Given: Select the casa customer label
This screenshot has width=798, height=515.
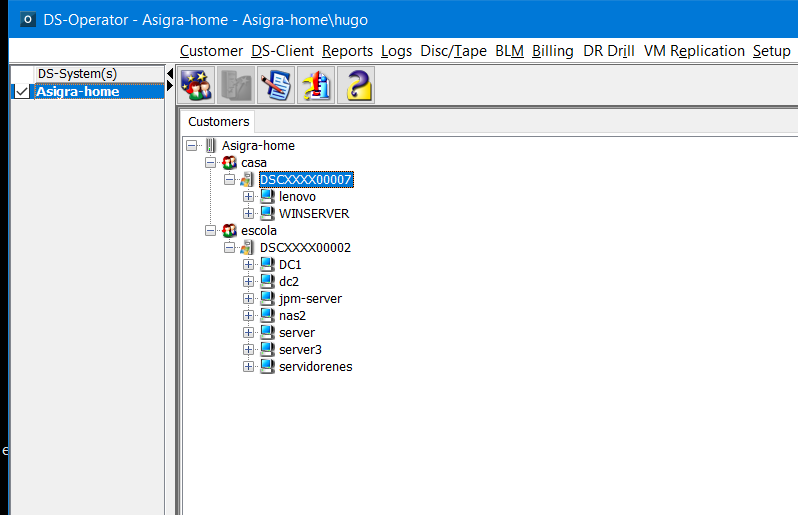Looking at the screenshot, I should (x=253, y=163).
